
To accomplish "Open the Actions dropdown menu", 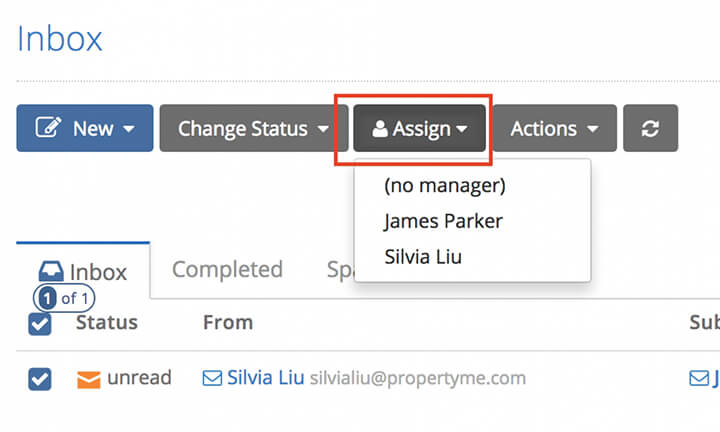I will point(555,128).
